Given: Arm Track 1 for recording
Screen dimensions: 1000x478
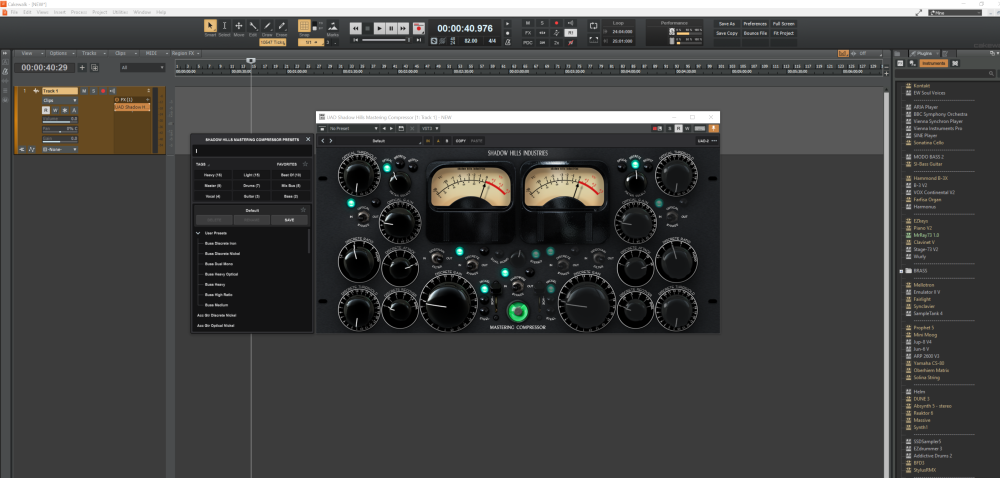Looking at the screenshot, I should [103, 91].
